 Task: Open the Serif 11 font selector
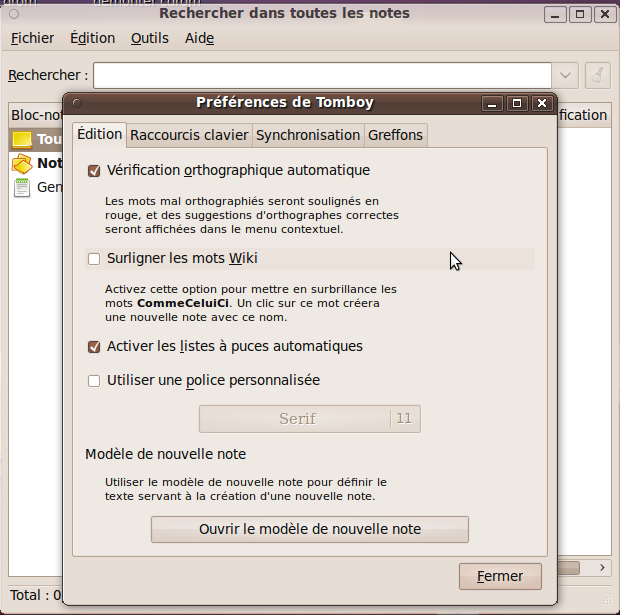(x=309, y=419)
